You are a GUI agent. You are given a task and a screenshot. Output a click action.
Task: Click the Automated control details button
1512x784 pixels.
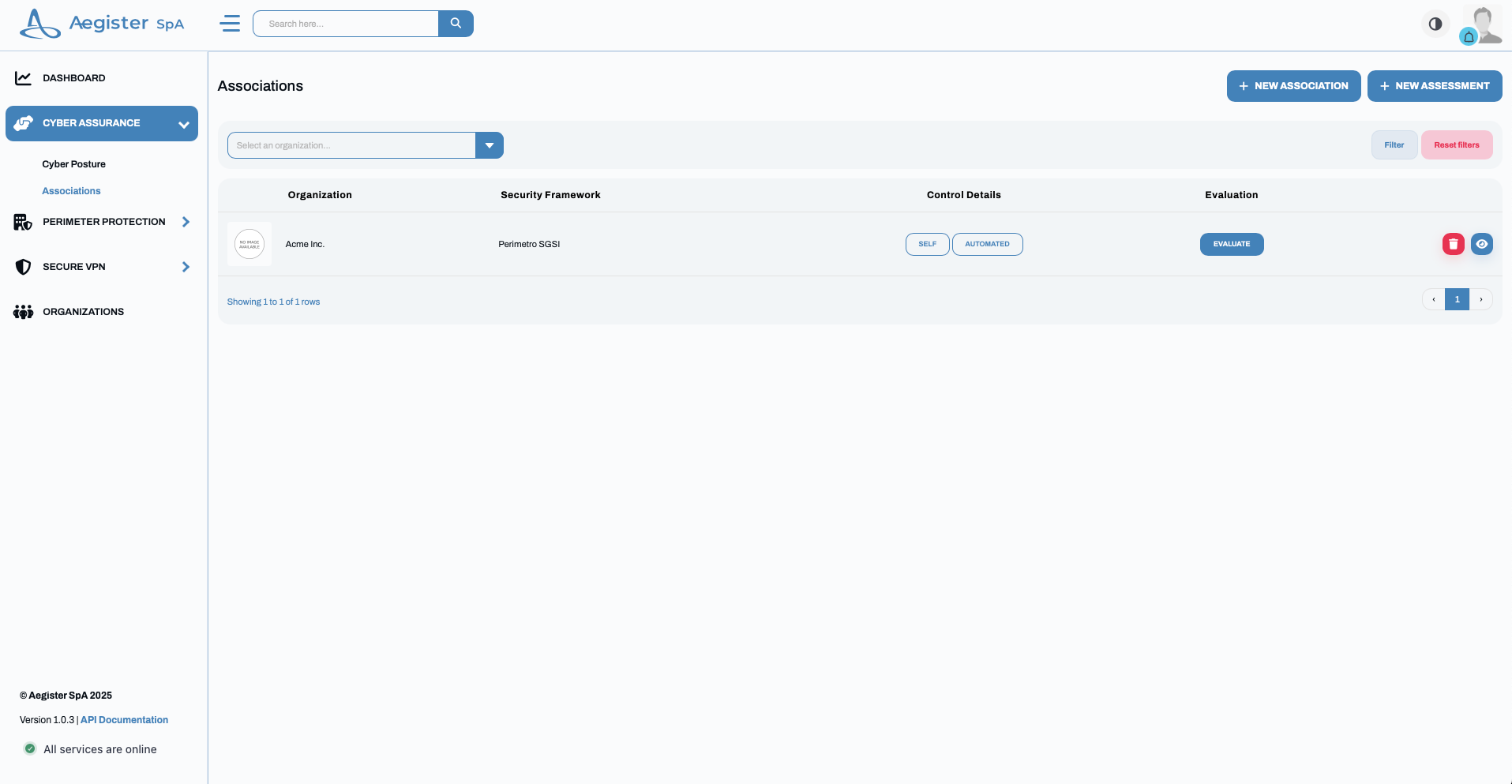click(x=987, y=244)
